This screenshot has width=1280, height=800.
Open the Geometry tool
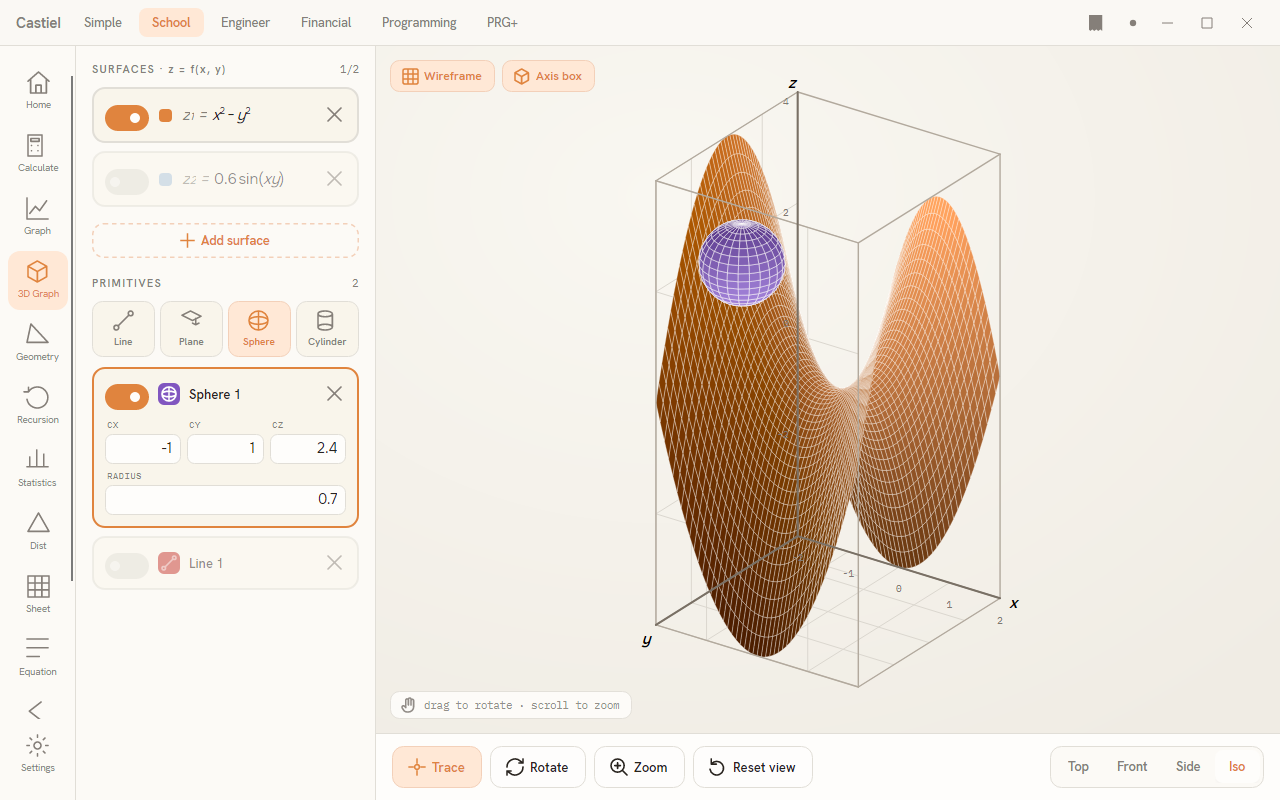click(x=38, y=342)
